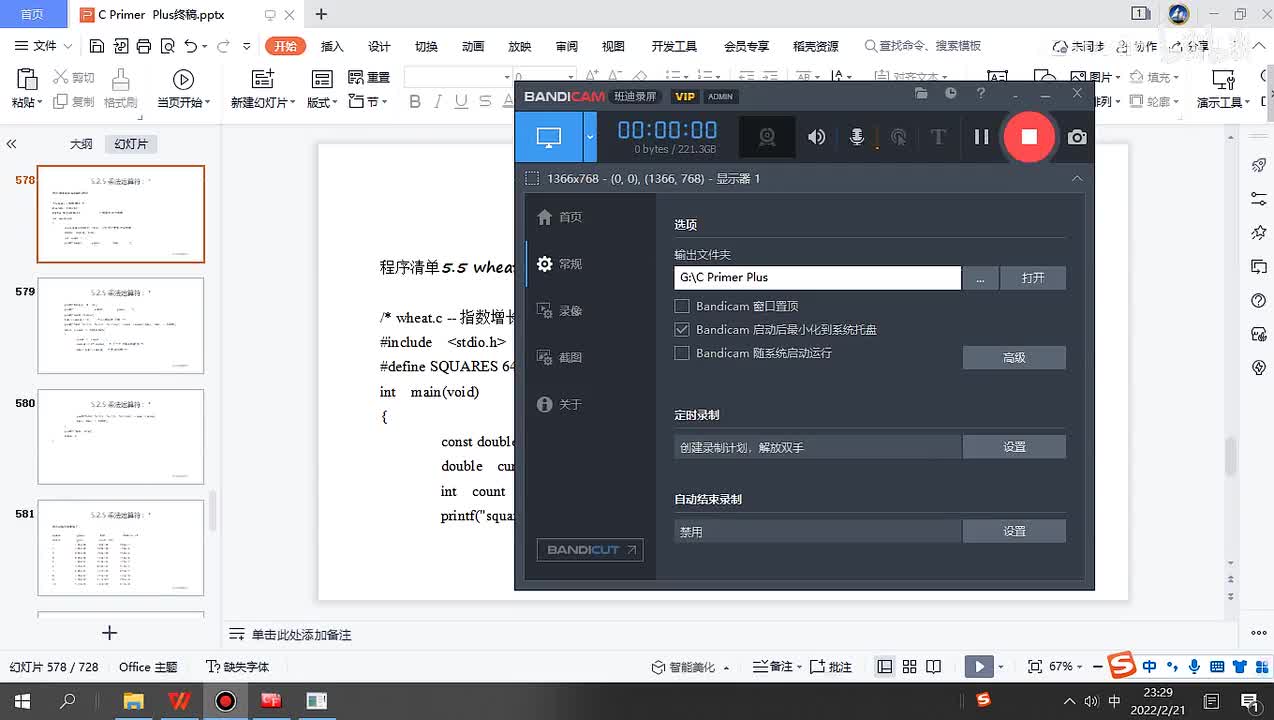
Task: Toggle the Bandicam webcam overlay
Action: (x=767, y=137)
